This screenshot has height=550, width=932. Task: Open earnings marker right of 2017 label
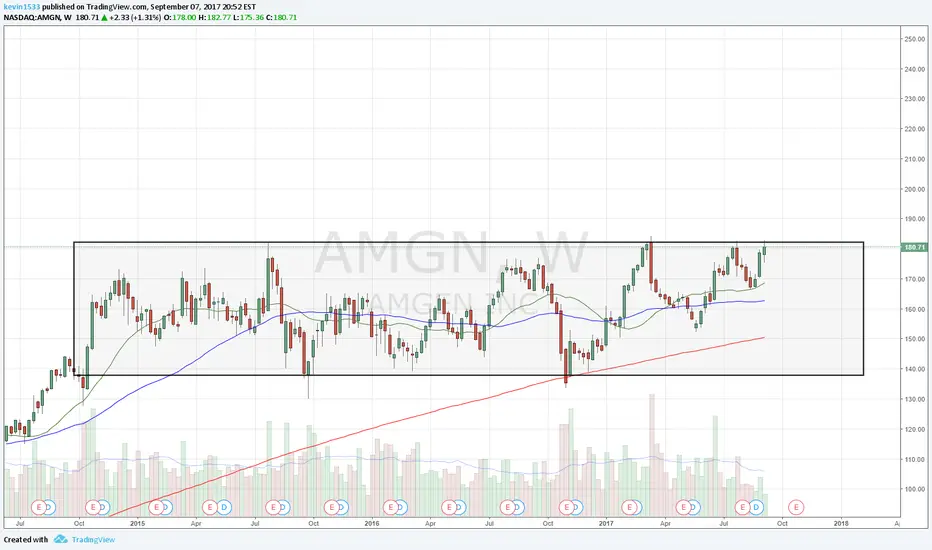tap(629, 507)
